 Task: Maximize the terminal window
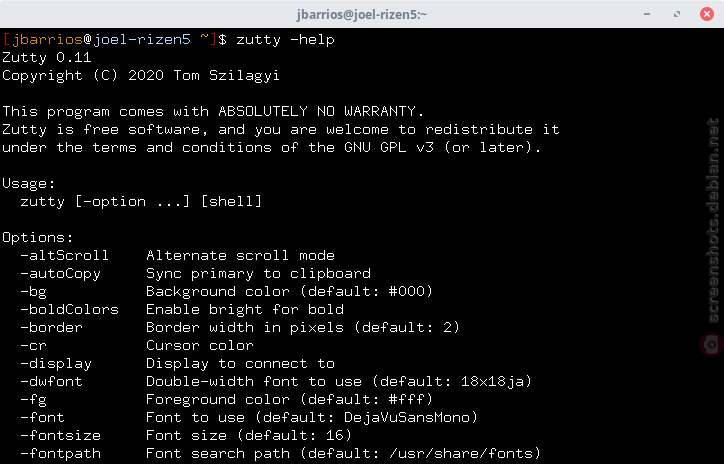[677, 14]
